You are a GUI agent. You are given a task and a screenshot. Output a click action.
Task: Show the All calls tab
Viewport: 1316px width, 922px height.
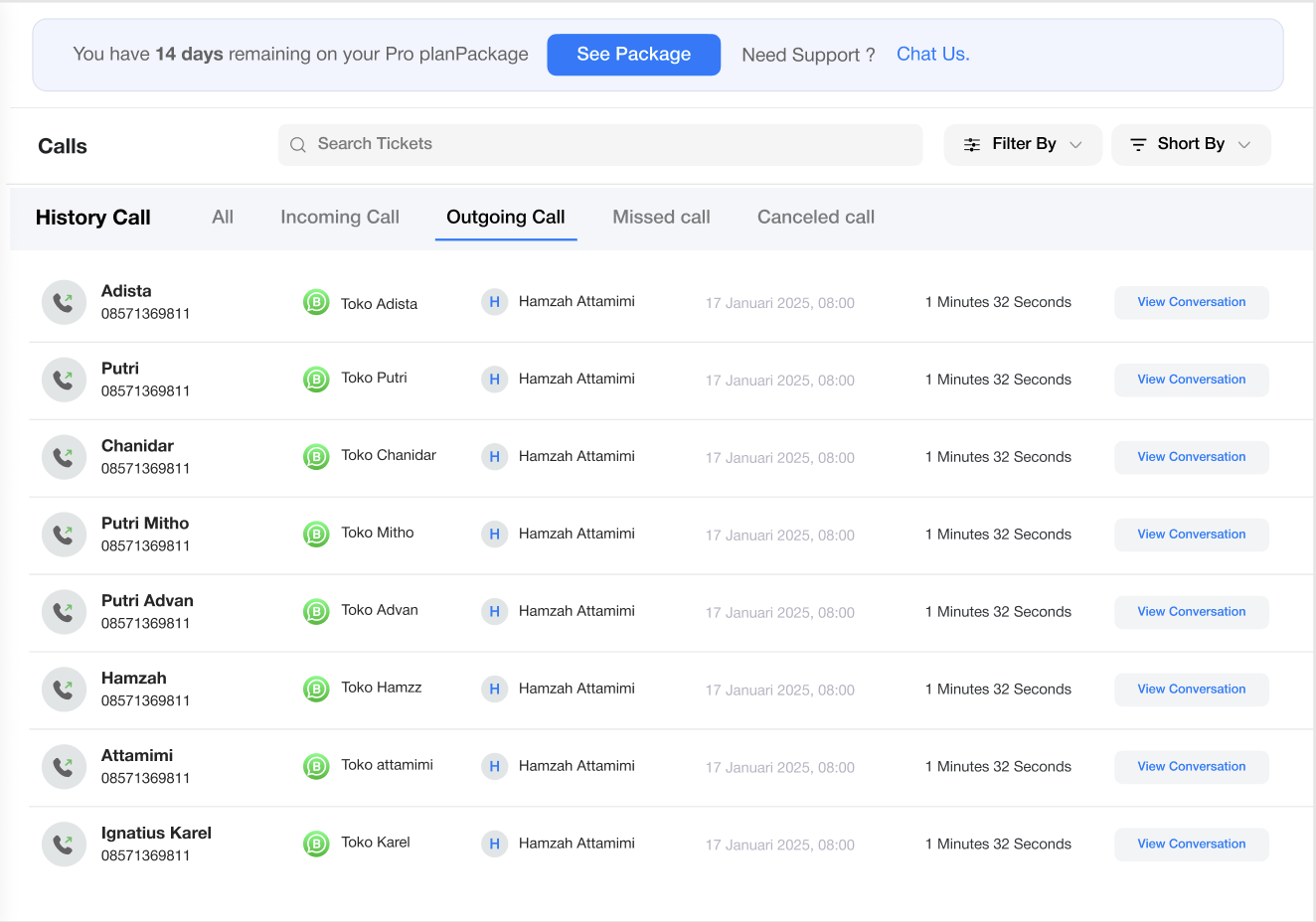223,218
